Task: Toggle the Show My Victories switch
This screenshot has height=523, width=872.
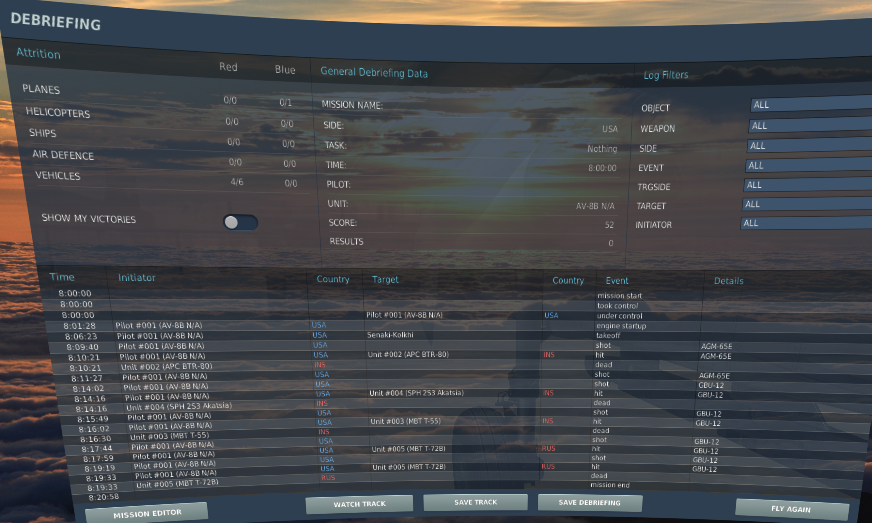Action: [x=240, y=223]
